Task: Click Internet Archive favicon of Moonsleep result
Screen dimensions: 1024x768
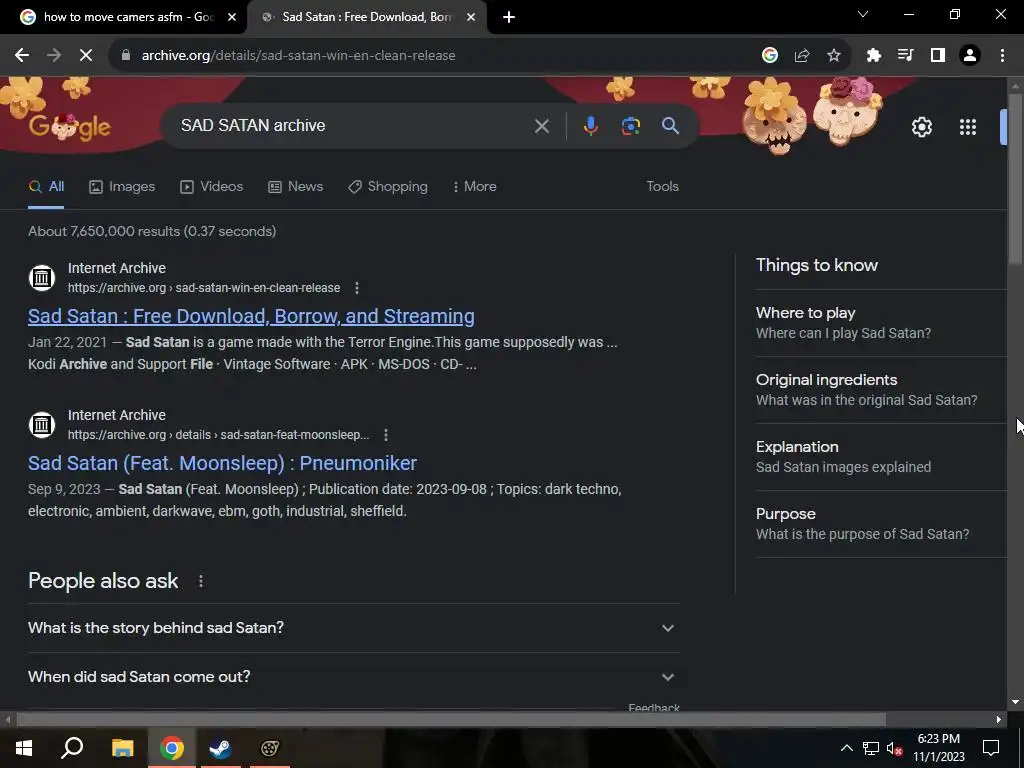Action: 42,424
